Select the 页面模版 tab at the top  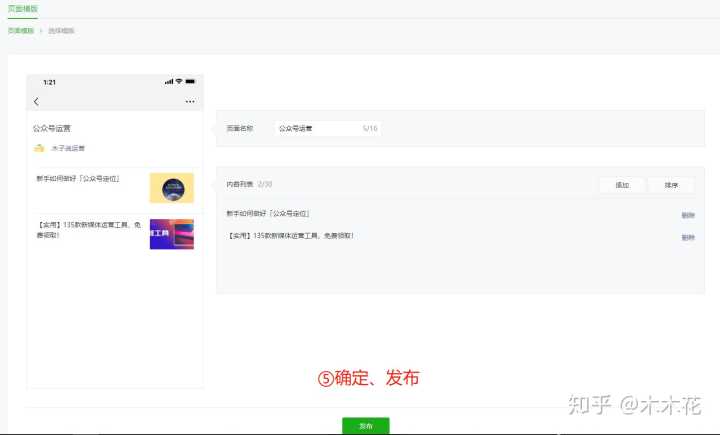click(22, 9)
